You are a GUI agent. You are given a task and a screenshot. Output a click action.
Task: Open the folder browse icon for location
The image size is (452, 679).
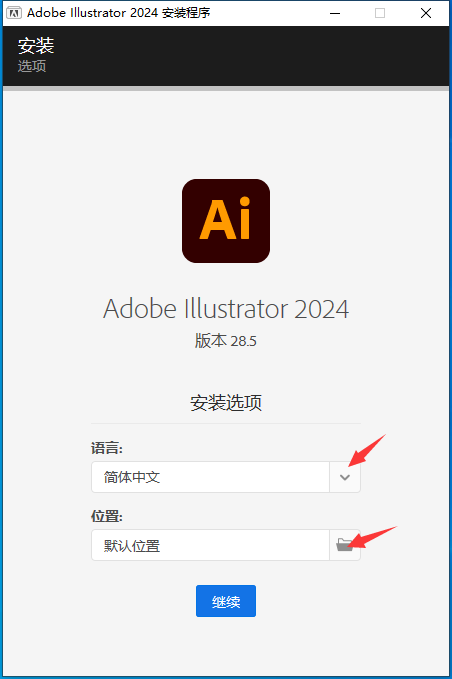click(345, 545)
